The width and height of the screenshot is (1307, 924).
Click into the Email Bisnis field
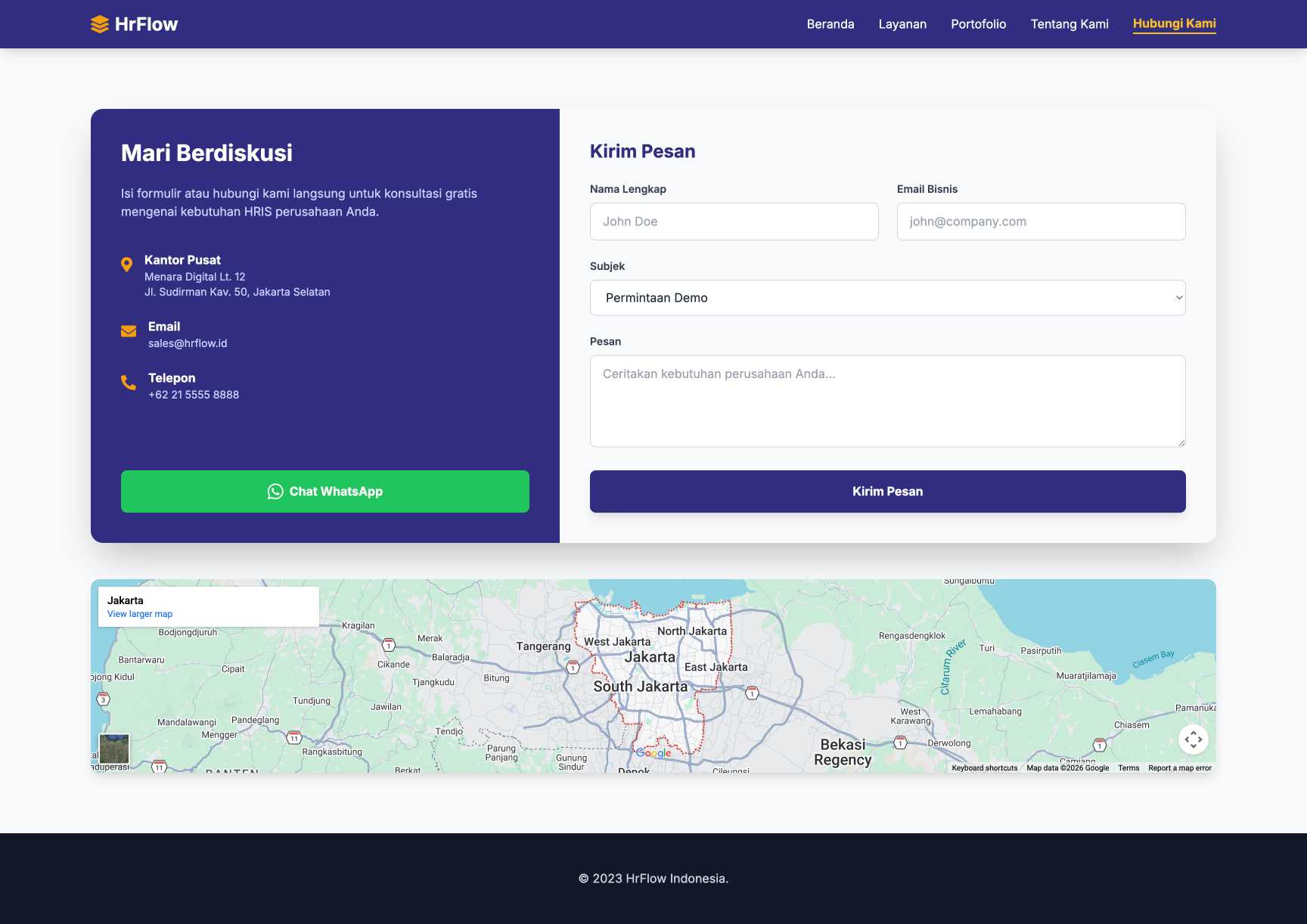[x=1041, y=222]
